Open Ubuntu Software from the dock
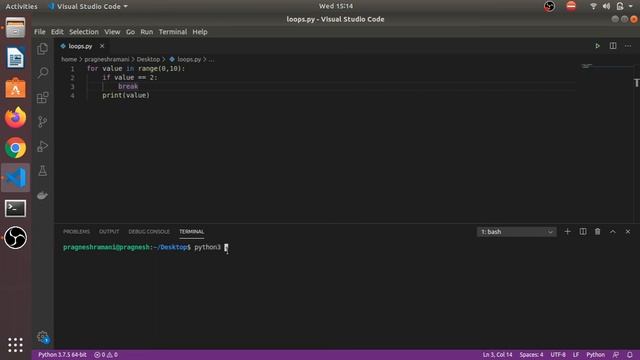 [16, 88]
